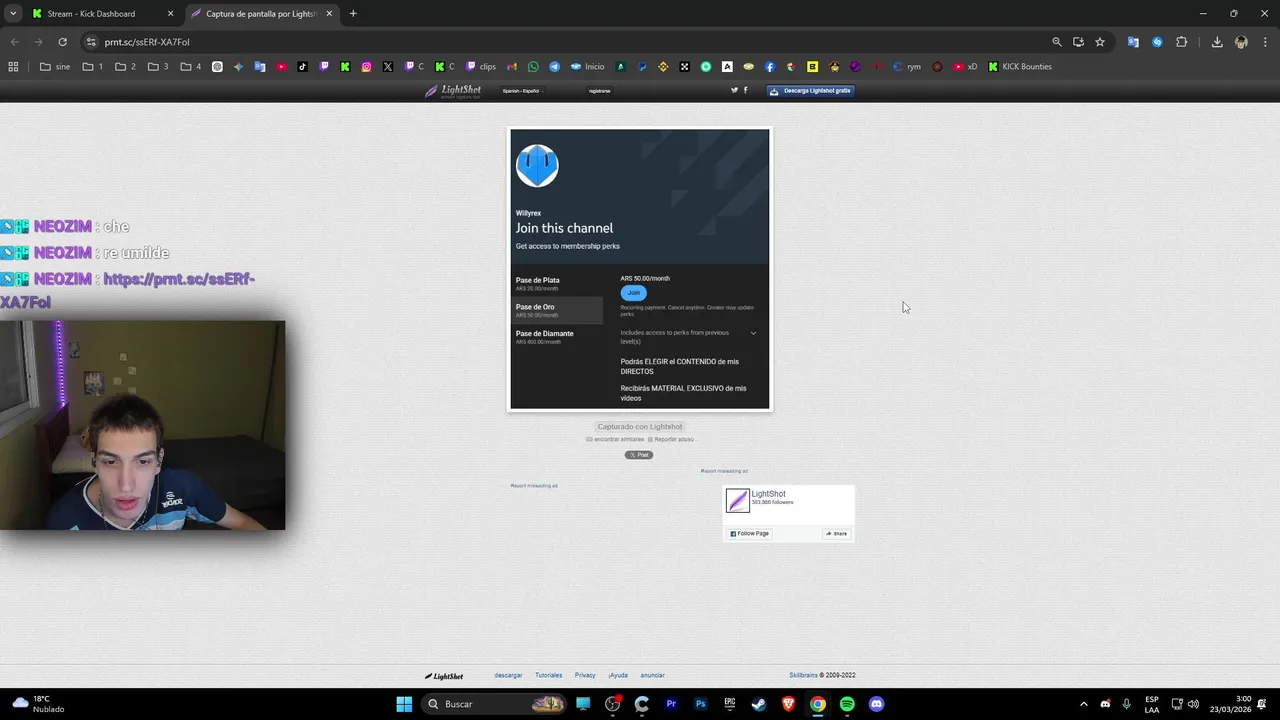This screenshot has height=720, width=1280.
Task: Click the Lightshot screenshot image
Action: pyautogui.click(x=640, y=269)
